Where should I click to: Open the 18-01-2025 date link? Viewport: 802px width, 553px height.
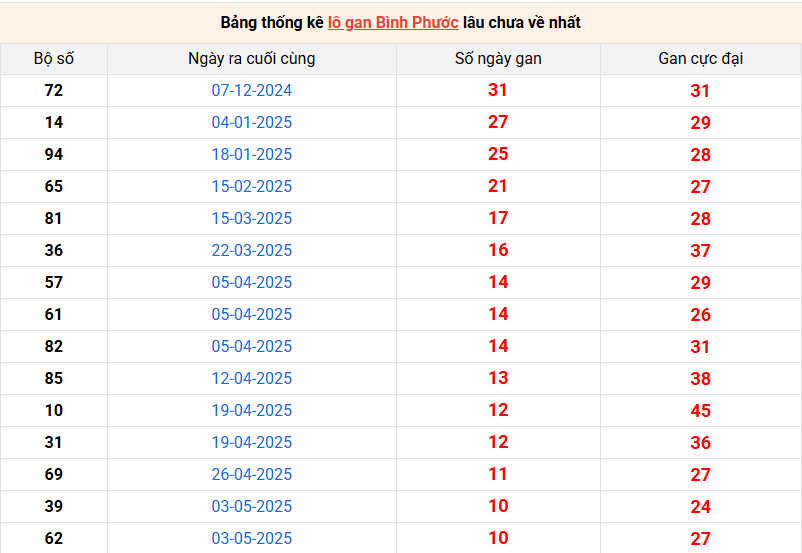tap(252, 154)
